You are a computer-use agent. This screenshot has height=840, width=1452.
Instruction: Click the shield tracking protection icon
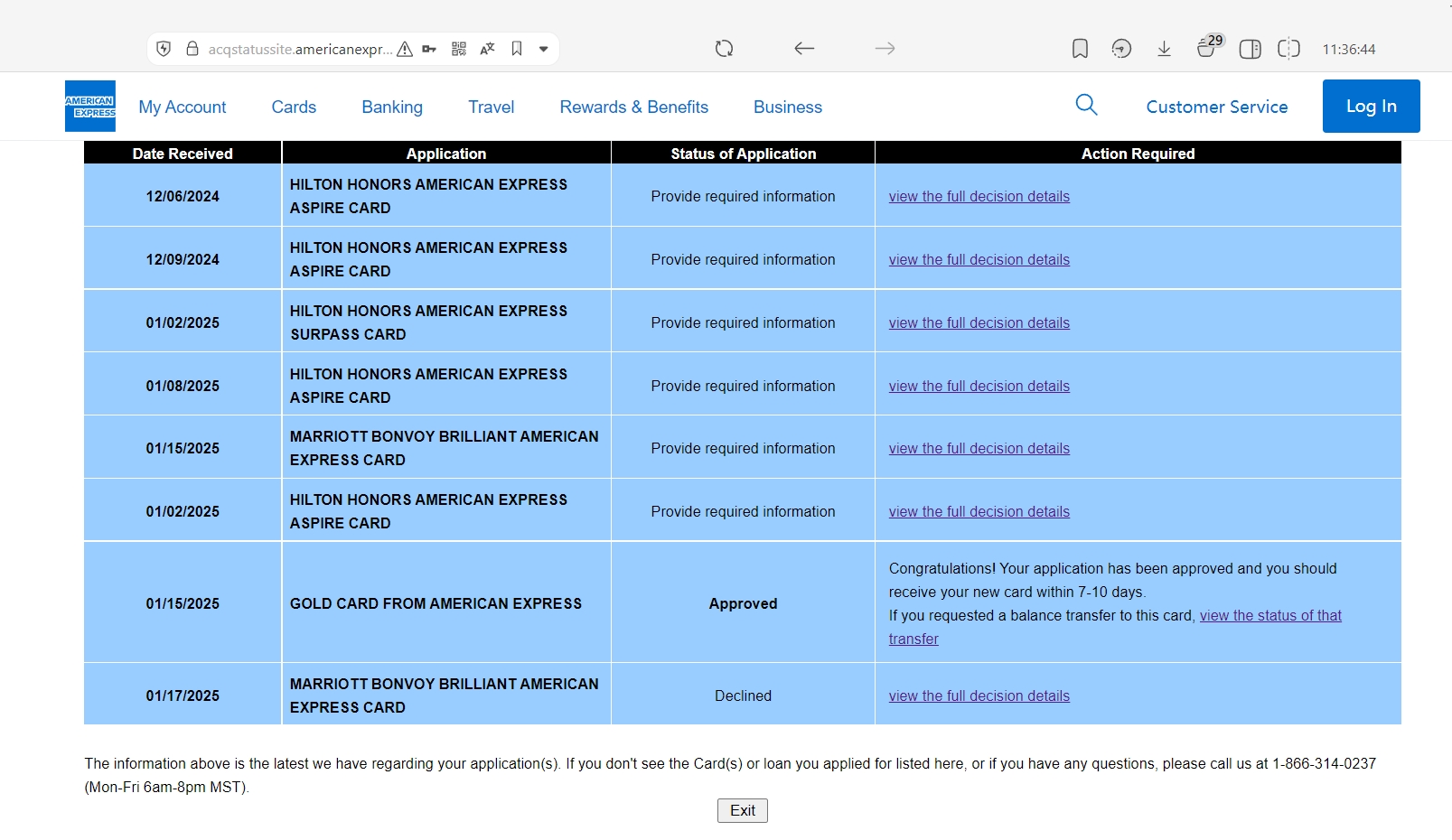click(x=164, y=49)
